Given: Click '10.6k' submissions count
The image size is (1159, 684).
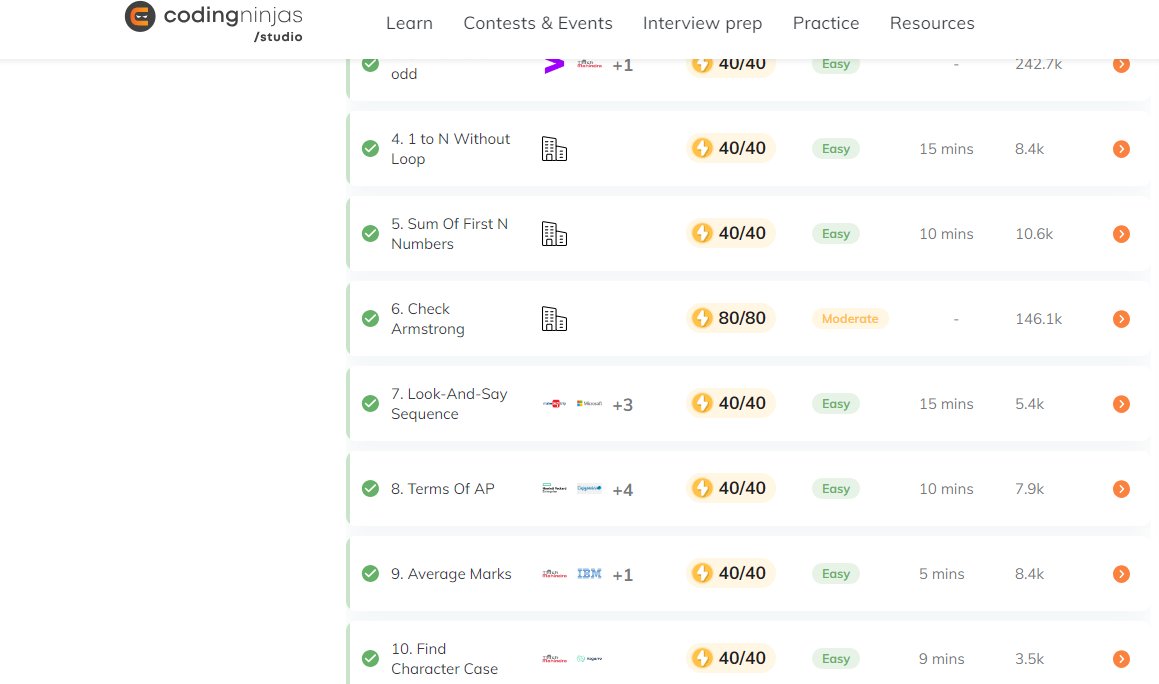Looking at the screenshot, I should coord(1034,234).
